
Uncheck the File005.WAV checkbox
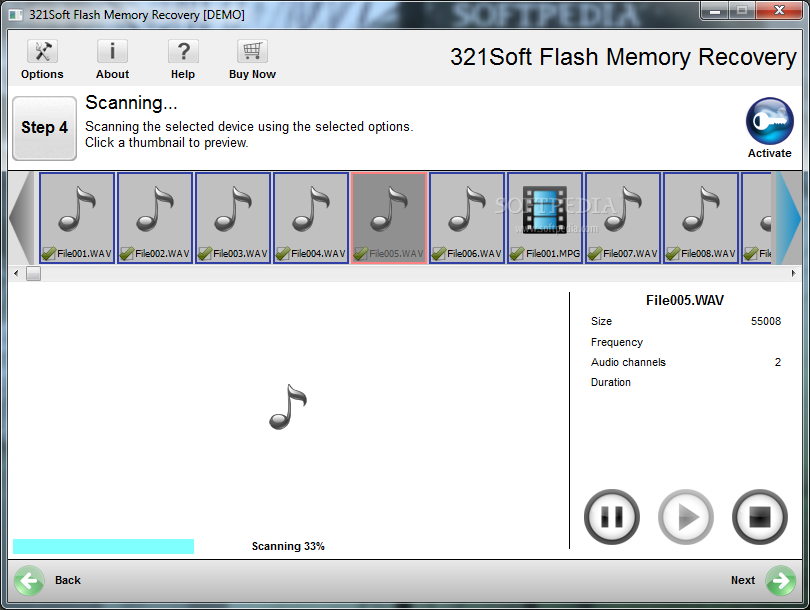coord(361,254)
